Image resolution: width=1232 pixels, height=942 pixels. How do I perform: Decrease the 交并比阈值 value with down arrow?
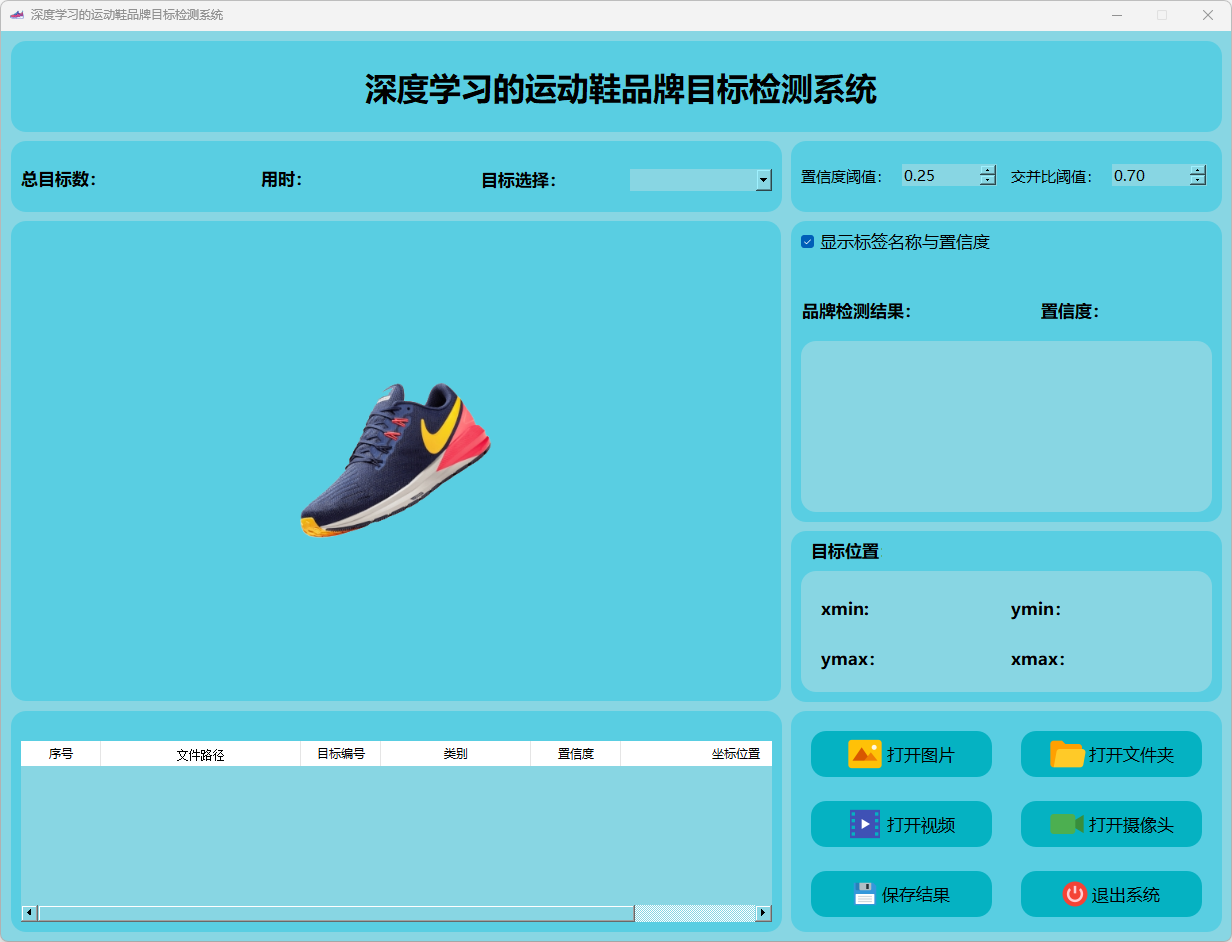[1198, 181]
